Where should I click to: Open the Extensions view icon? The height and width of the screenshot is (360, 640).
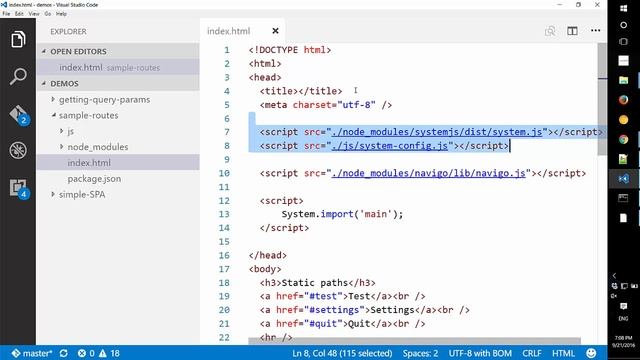[18, 188]
